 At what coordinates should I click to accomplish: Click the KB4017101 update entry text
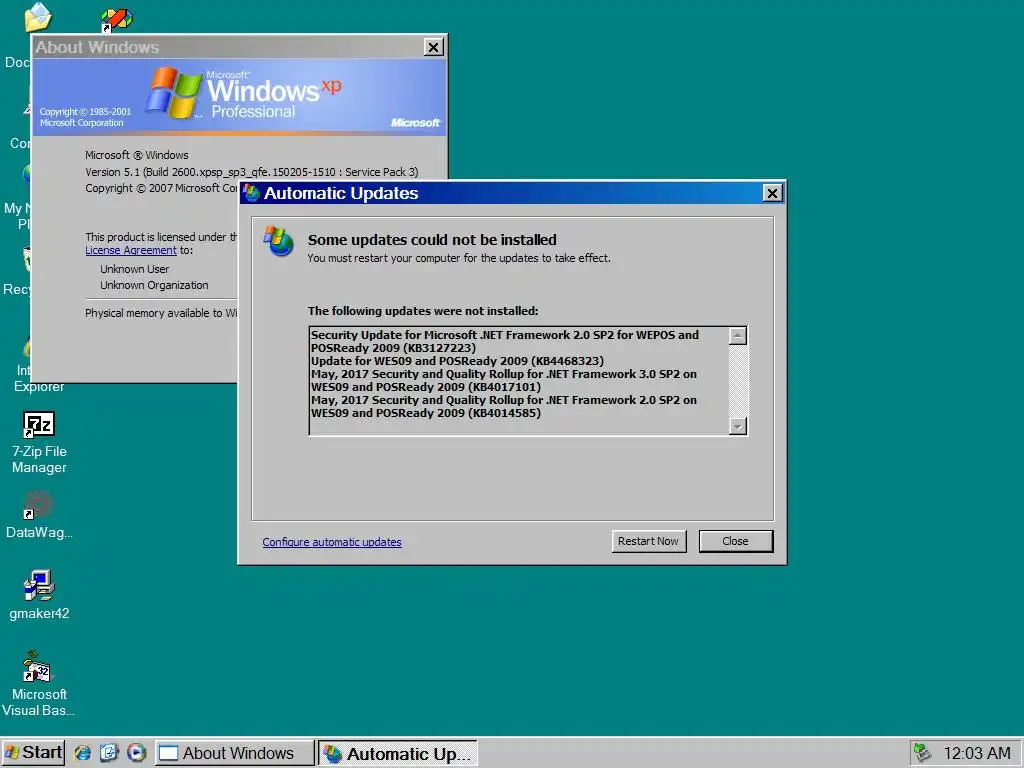(504, 381)
